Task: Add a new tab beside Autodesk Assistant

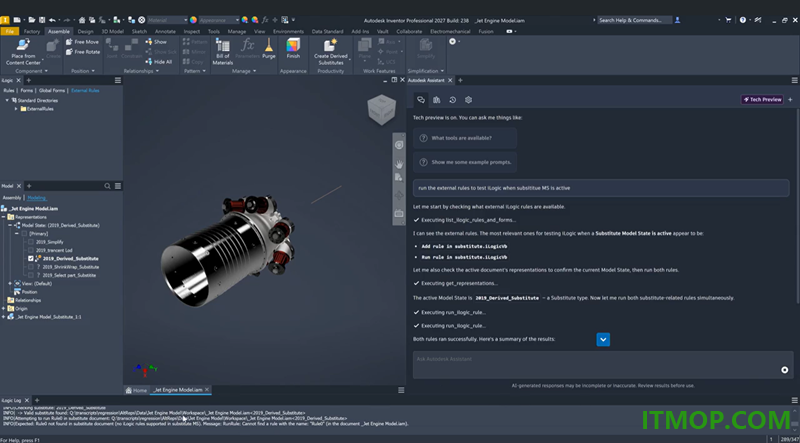Action: coord(460,80)
